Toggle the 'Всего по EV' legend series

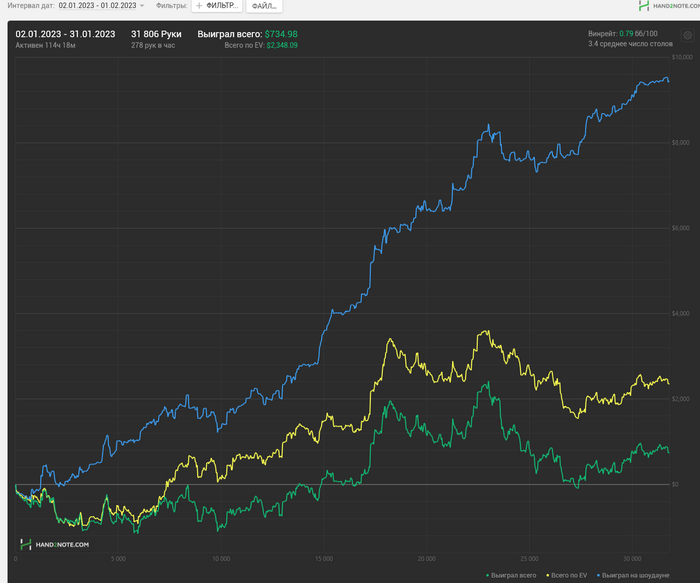coord(567,575)
